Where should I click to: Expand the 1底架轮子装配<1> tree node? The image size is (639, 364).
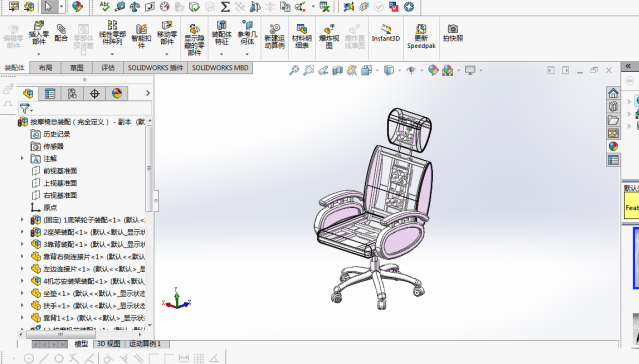click(x=22, y=220)
